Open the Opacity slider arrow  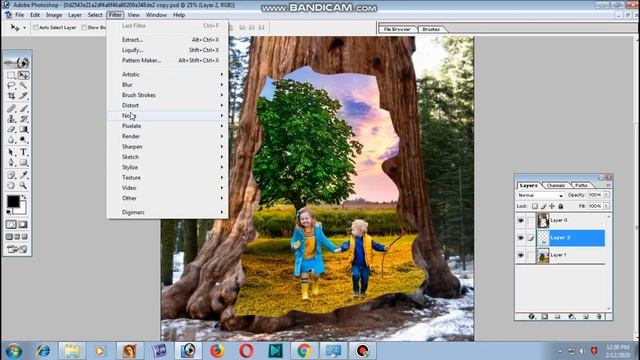607,195
